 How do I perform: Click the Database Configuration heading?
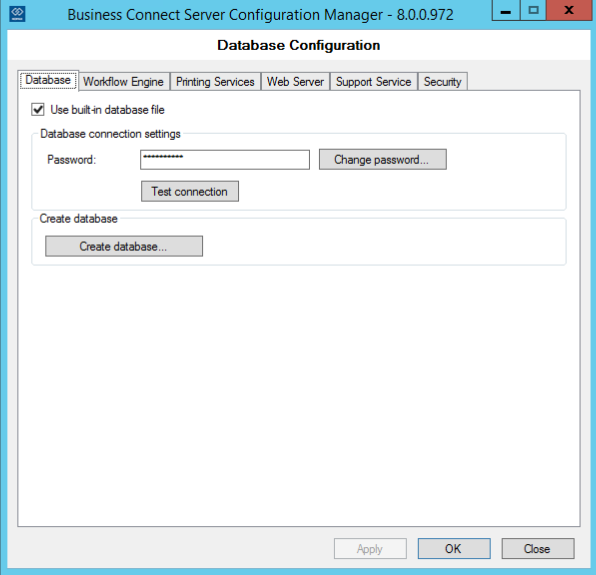(x=298, y=45)
